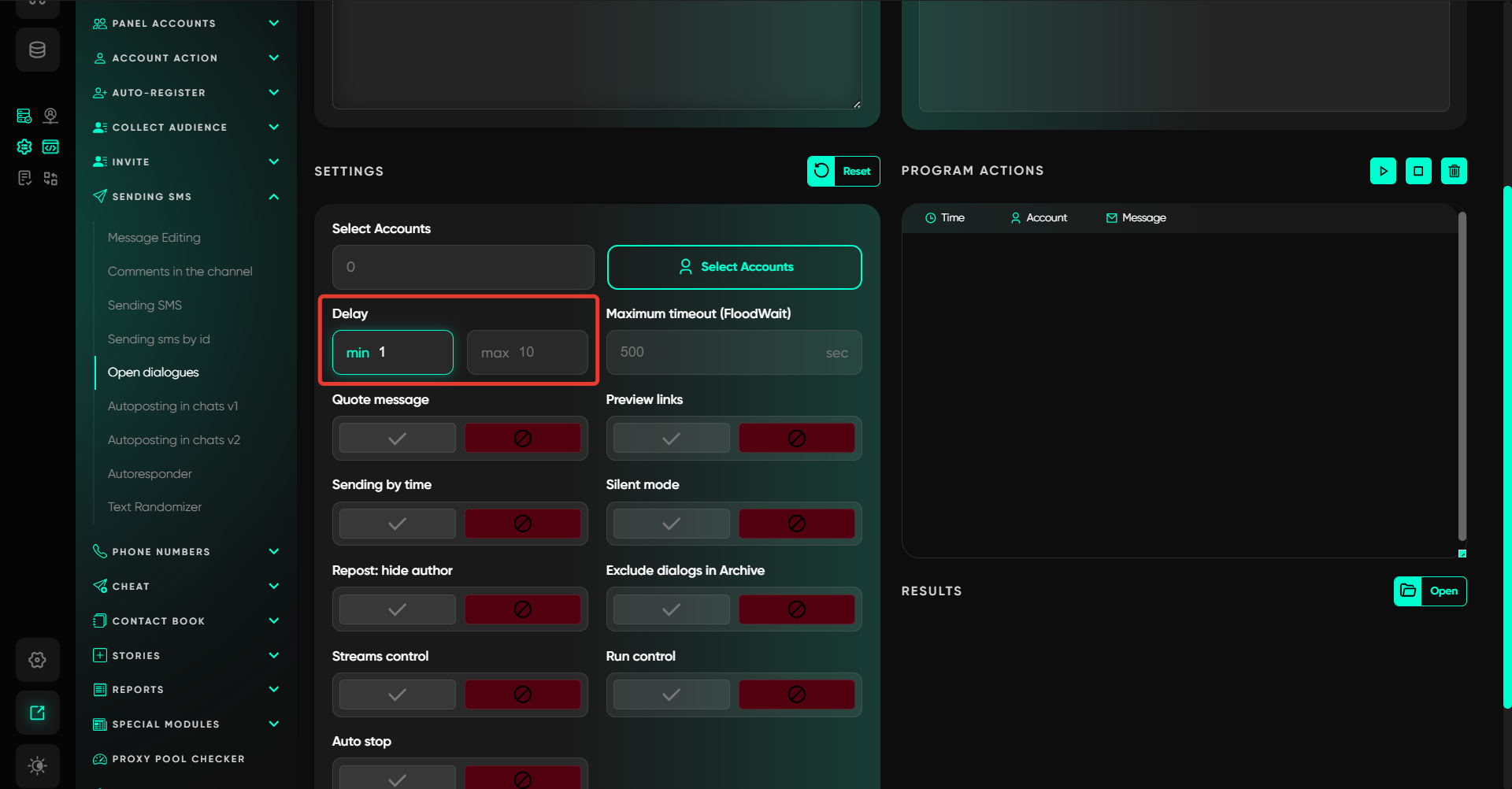The image size is (1512, 789).
Task: Expand the Phone Numbers section
Action: pos(273,551)
